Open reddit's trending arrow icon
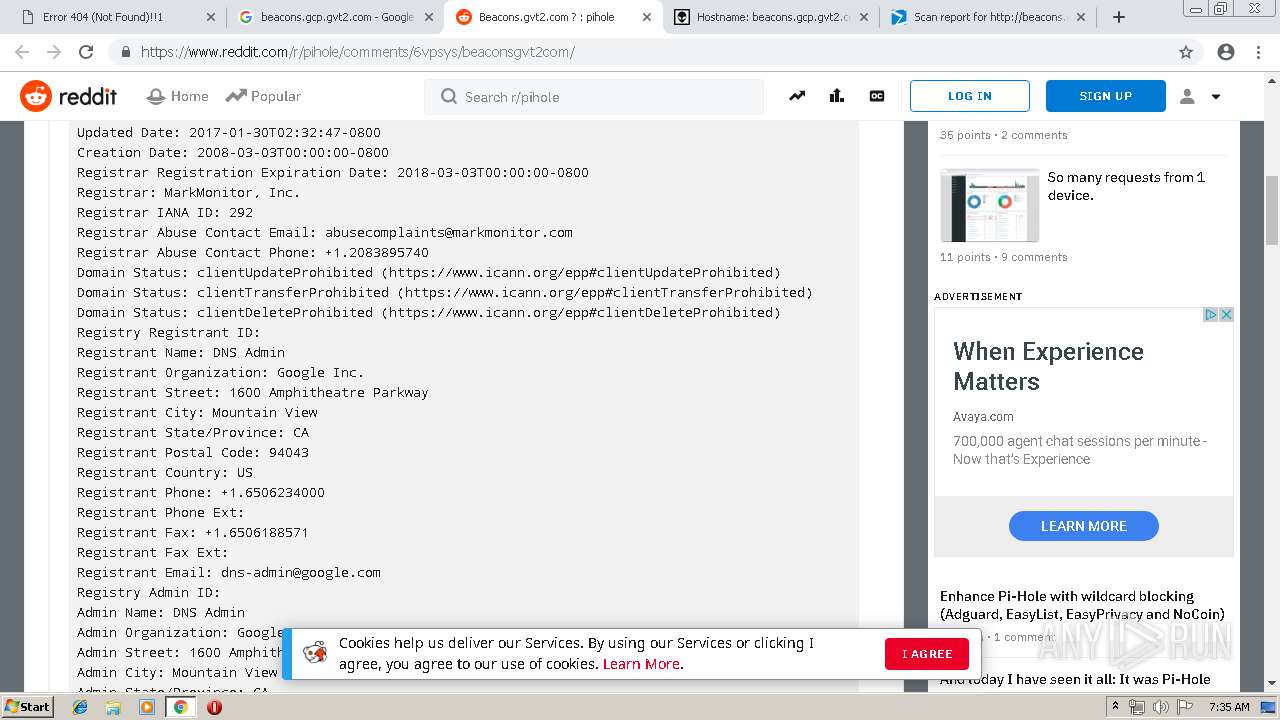 tap(797, 96)
